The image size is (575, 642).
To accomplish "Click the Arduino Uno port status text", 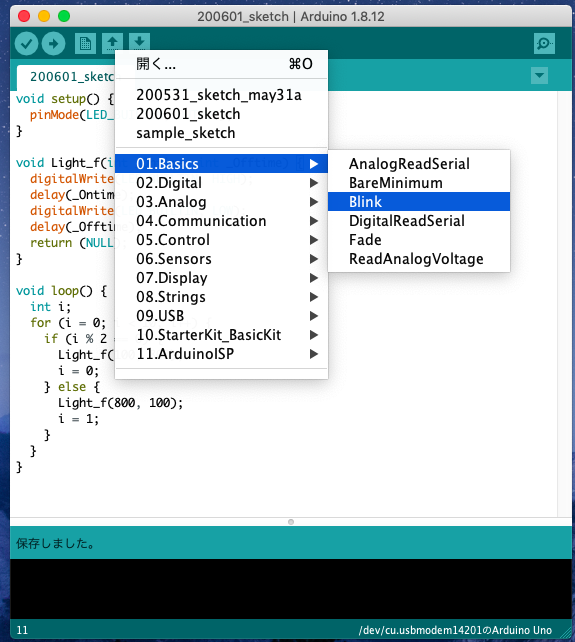I will (x=455, y=630).
